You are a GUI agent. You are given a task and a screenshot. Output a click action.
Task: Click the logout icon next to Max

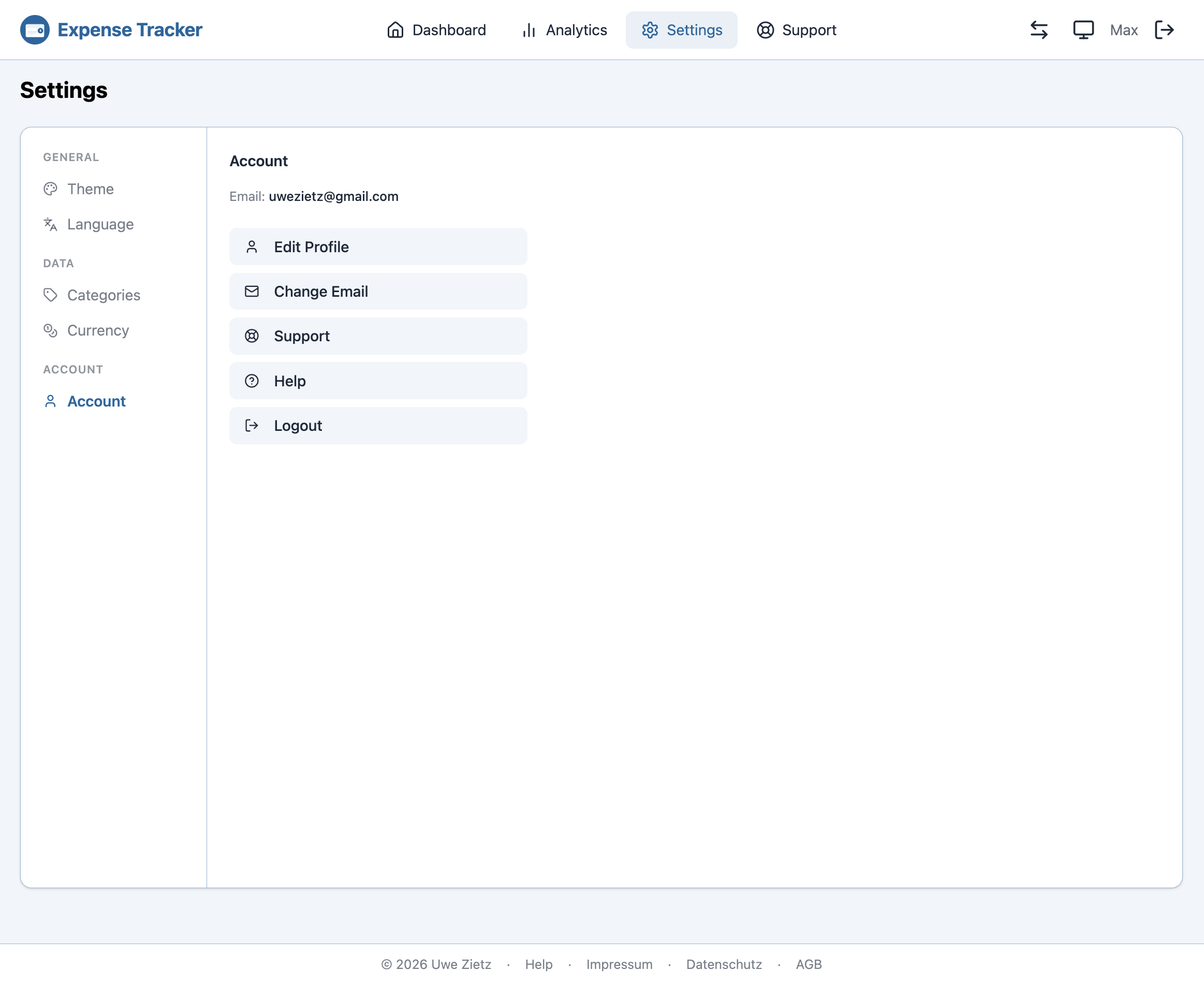point(1164,30)
